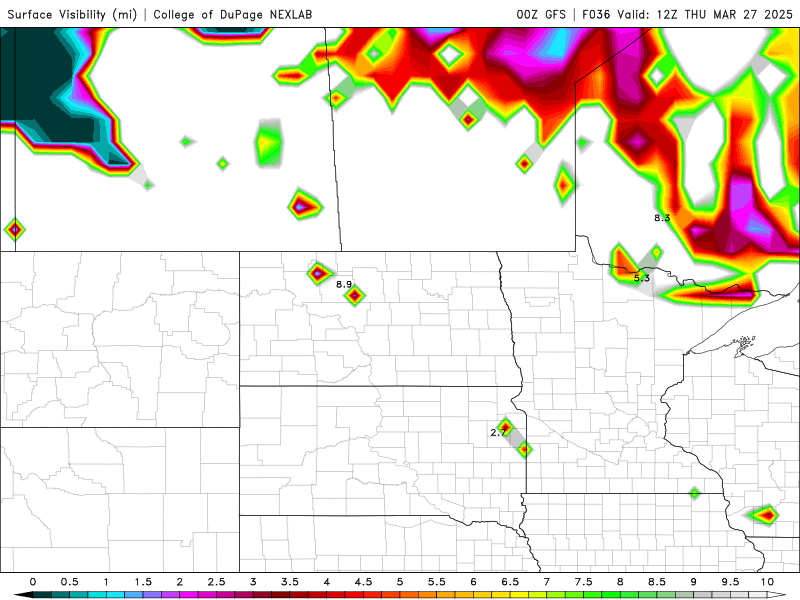Click the '8' label on color scale
This screenshot has width=800, height=600.
(620, 582)
